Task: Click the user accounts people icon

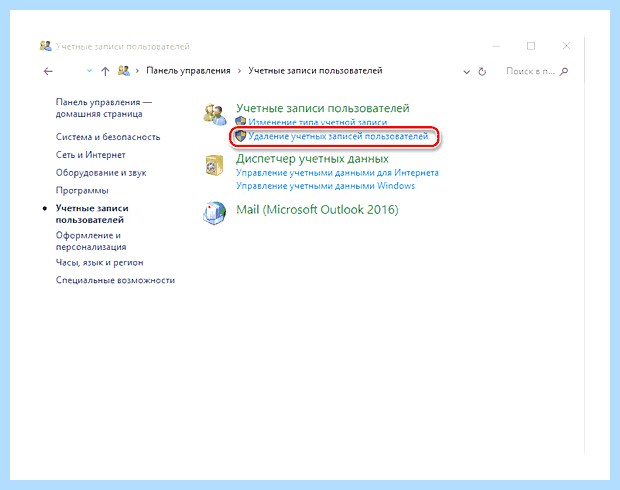Action: [x=215, y=114]
